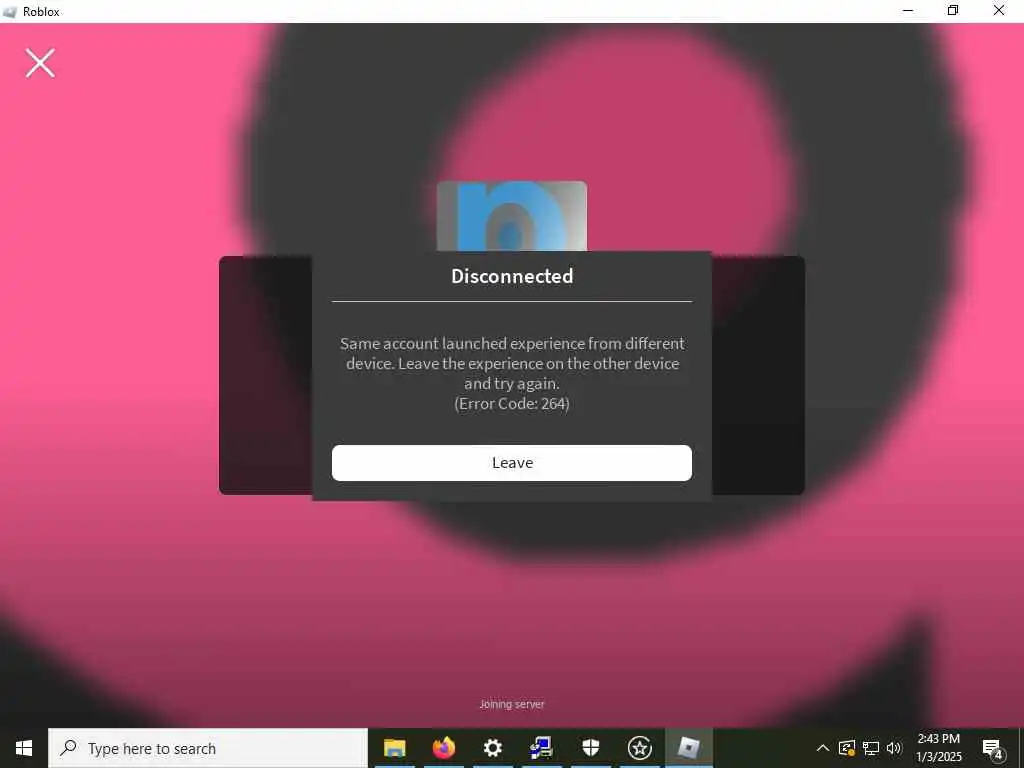Open the circled star app in the taskbar
Image resolution: width=1024 pixels, height=768 pixels.
pos(639,748)
